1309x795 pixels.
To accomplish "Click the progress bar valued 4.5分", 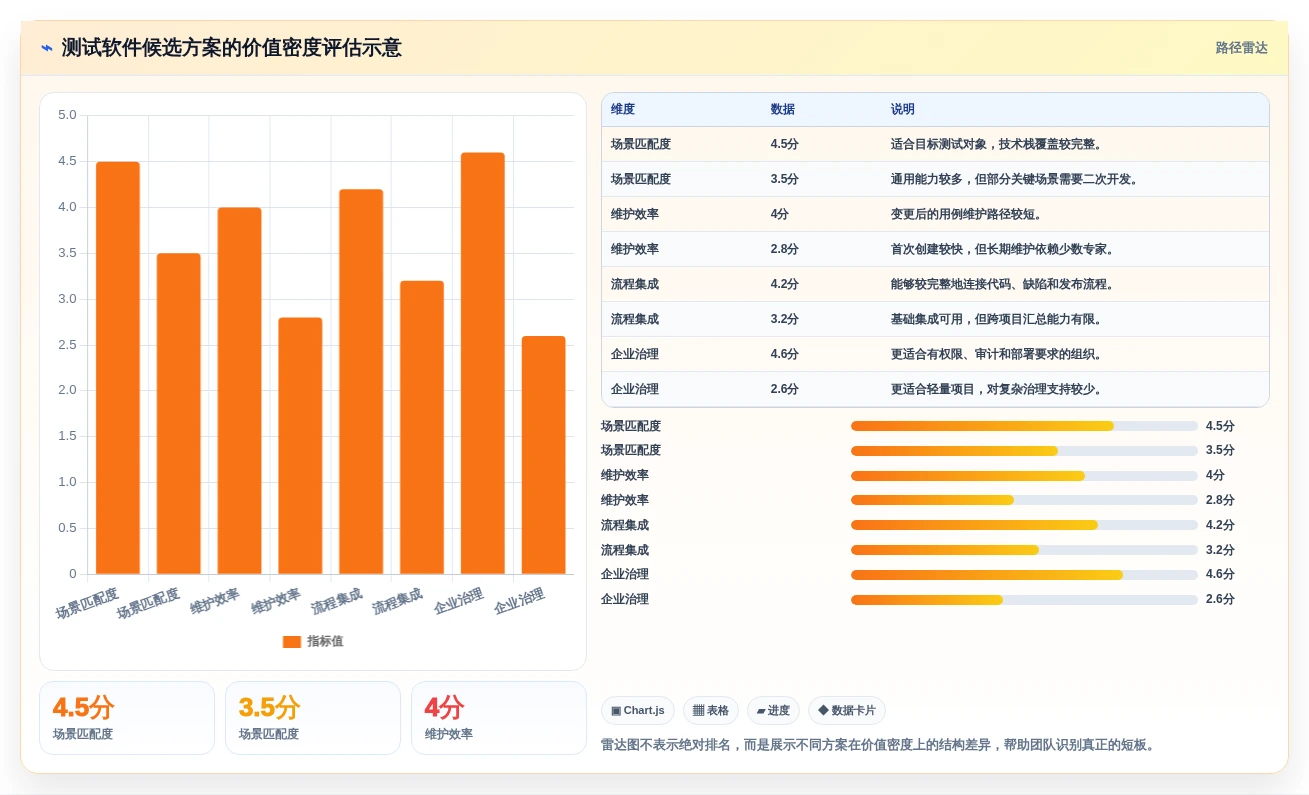I will pyautogui.click(x=1024, y=426).
